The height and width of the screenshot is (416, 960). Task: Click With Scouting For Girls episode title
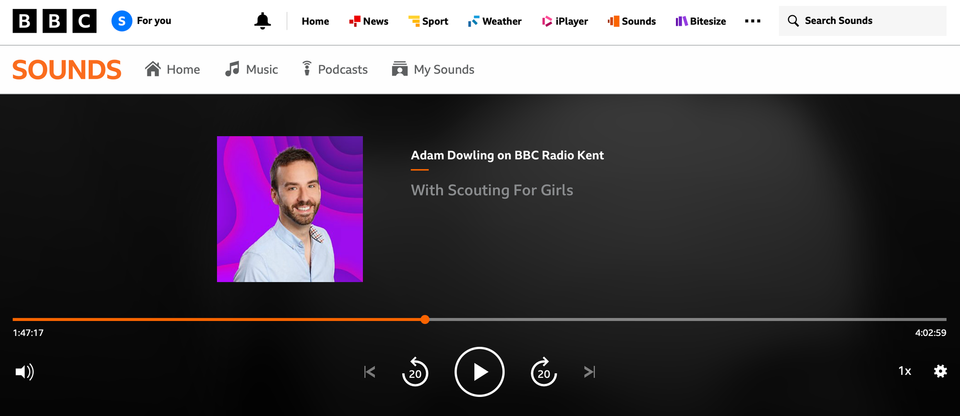click(x=492, y=190)
